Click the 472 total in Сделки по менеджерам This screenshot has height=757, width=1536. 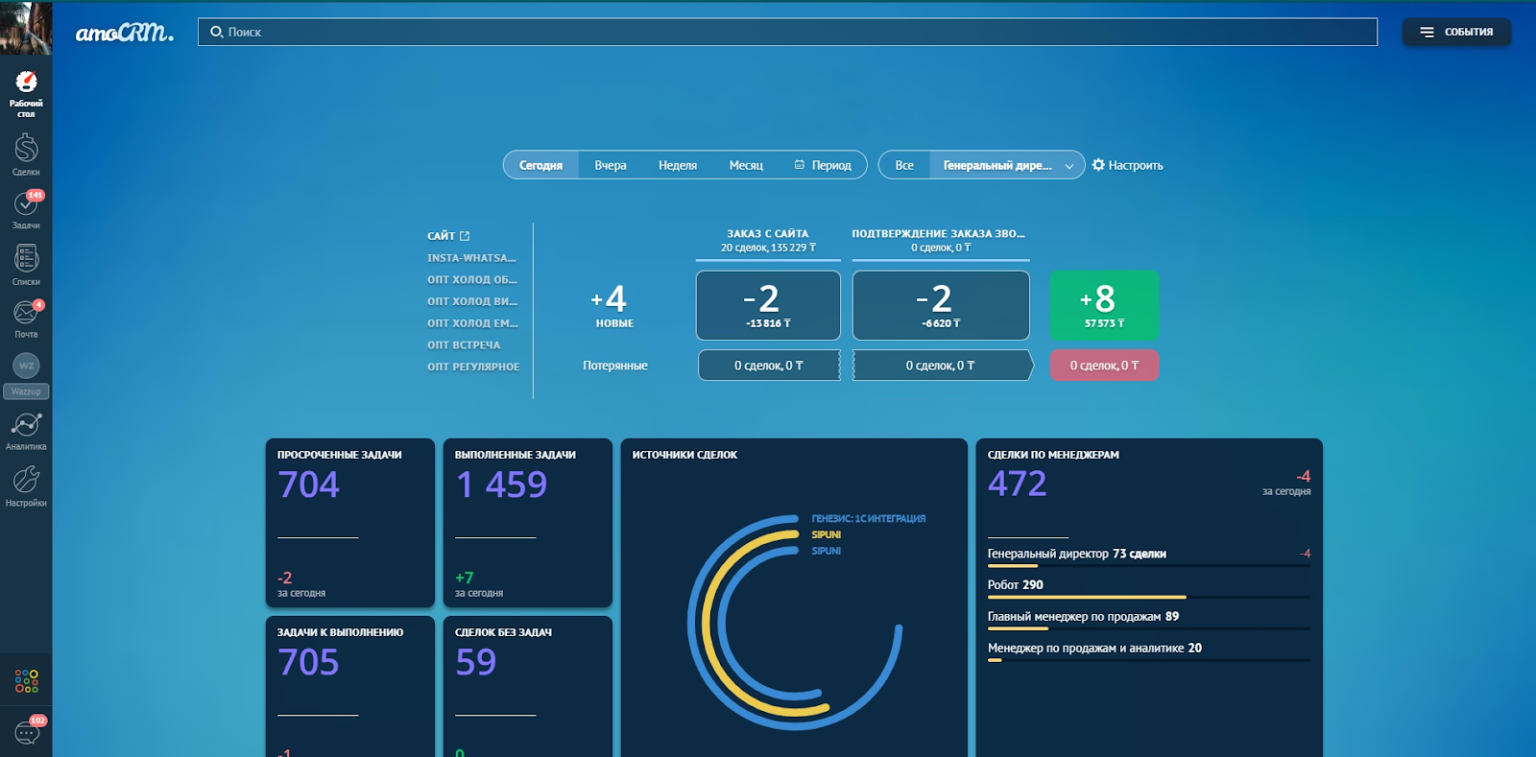click(1017, 484)
